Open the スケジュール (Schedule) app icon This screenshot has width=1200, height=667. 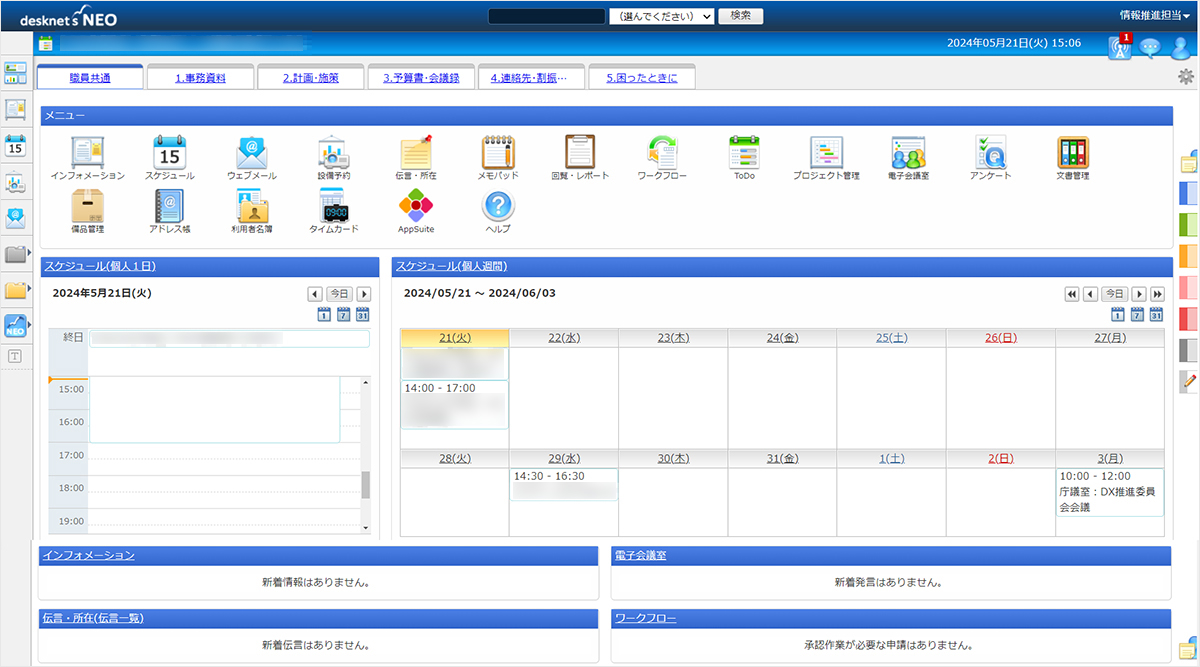(169, 150)
